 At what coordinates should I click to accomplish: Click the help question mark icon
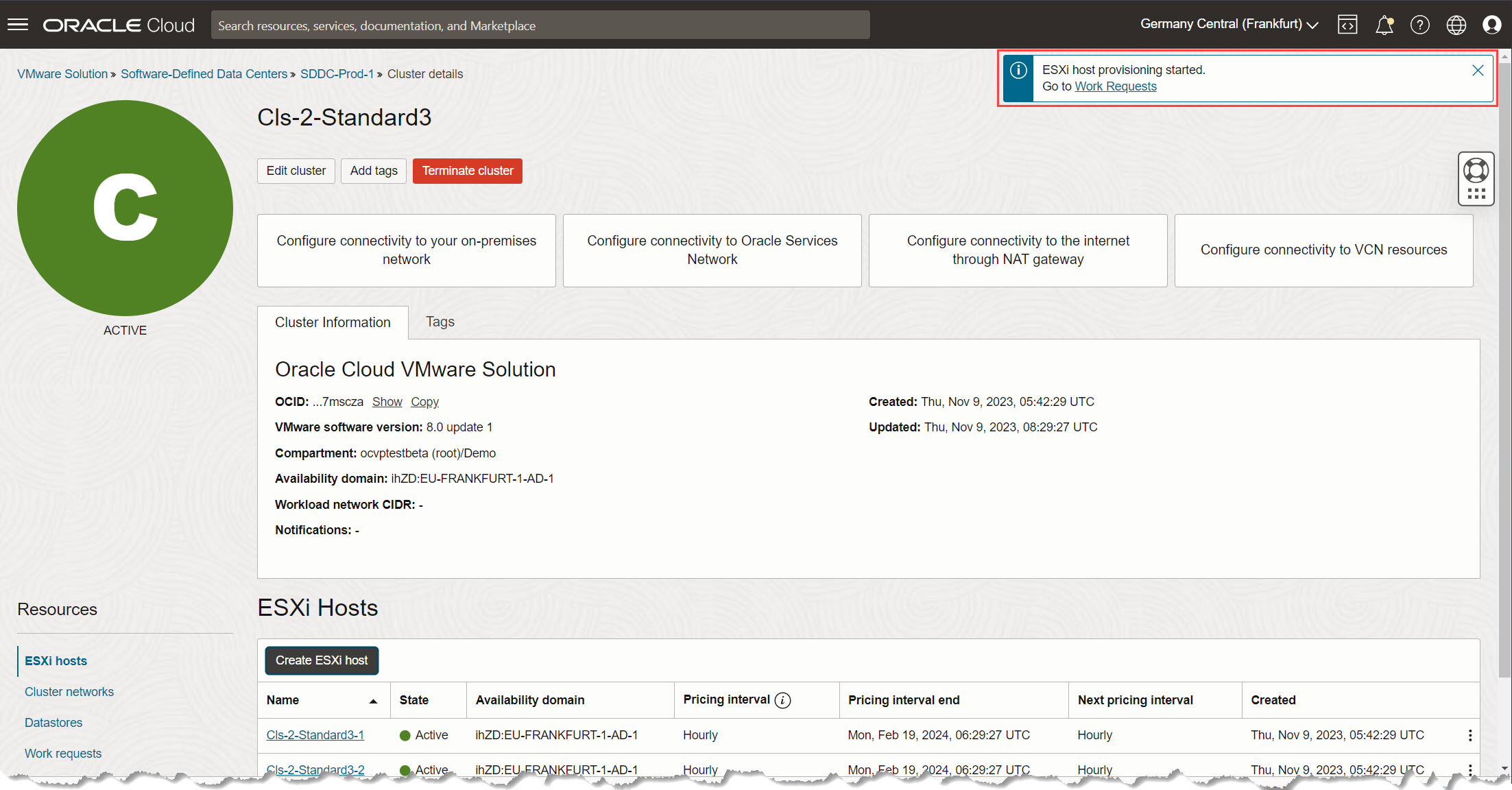pyautogui.click(x=1421, y=25)
